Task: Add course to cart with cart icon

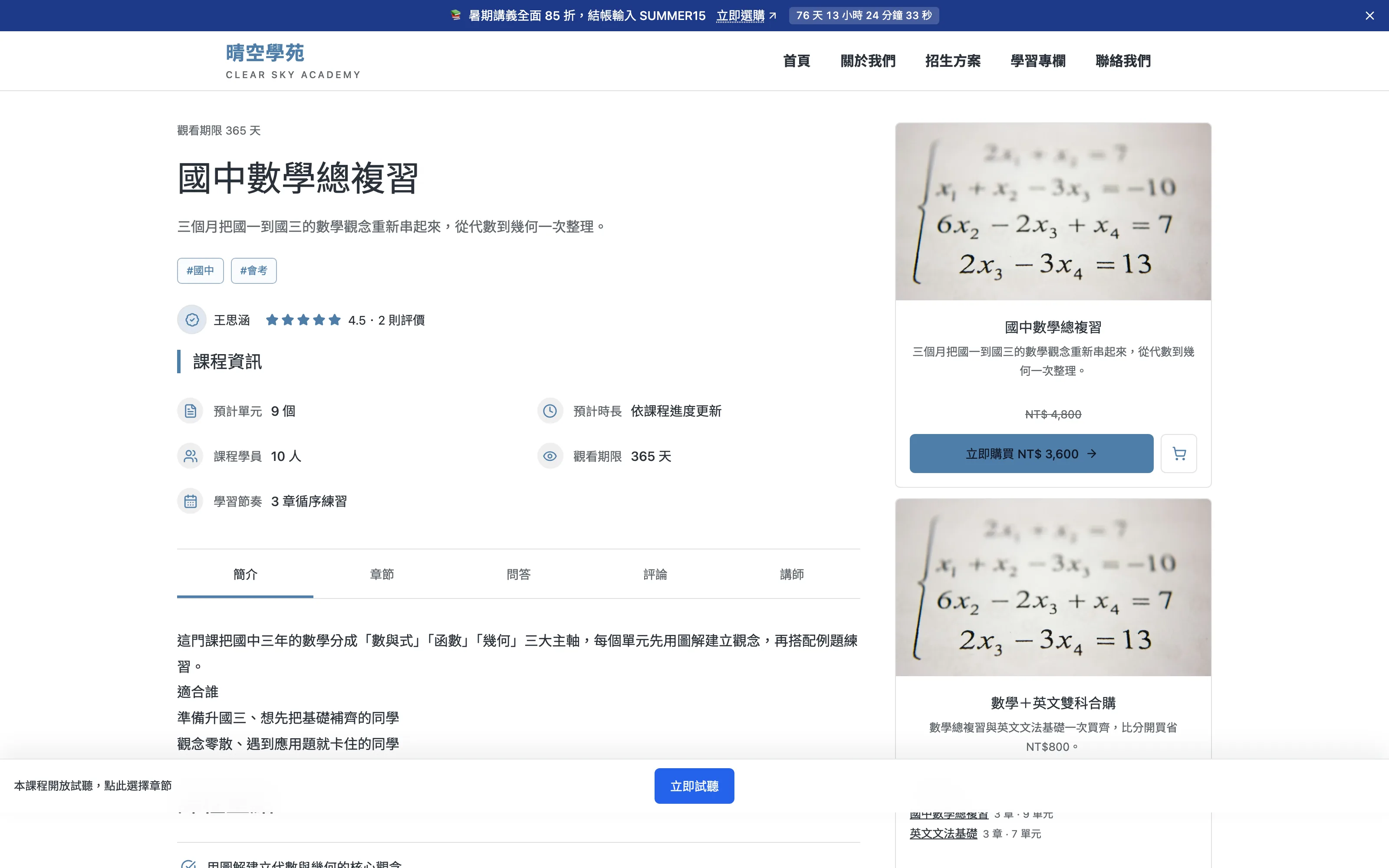Action: (1179, 454)
